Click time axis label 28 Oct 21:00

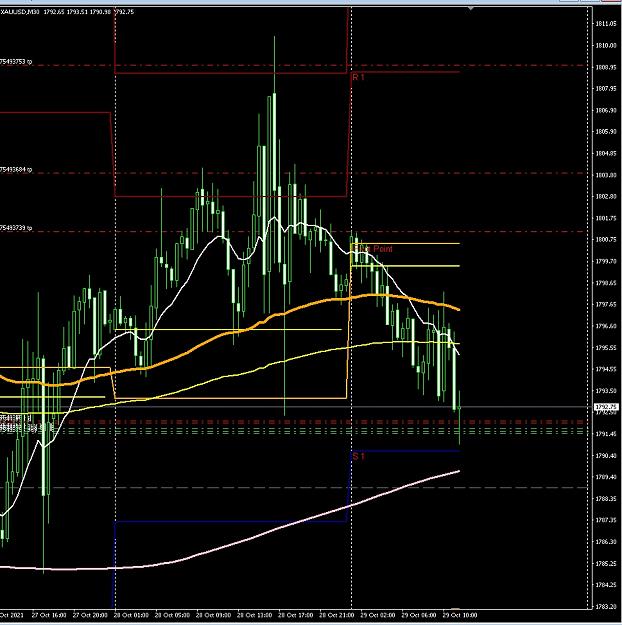click(x=336, y=615)
